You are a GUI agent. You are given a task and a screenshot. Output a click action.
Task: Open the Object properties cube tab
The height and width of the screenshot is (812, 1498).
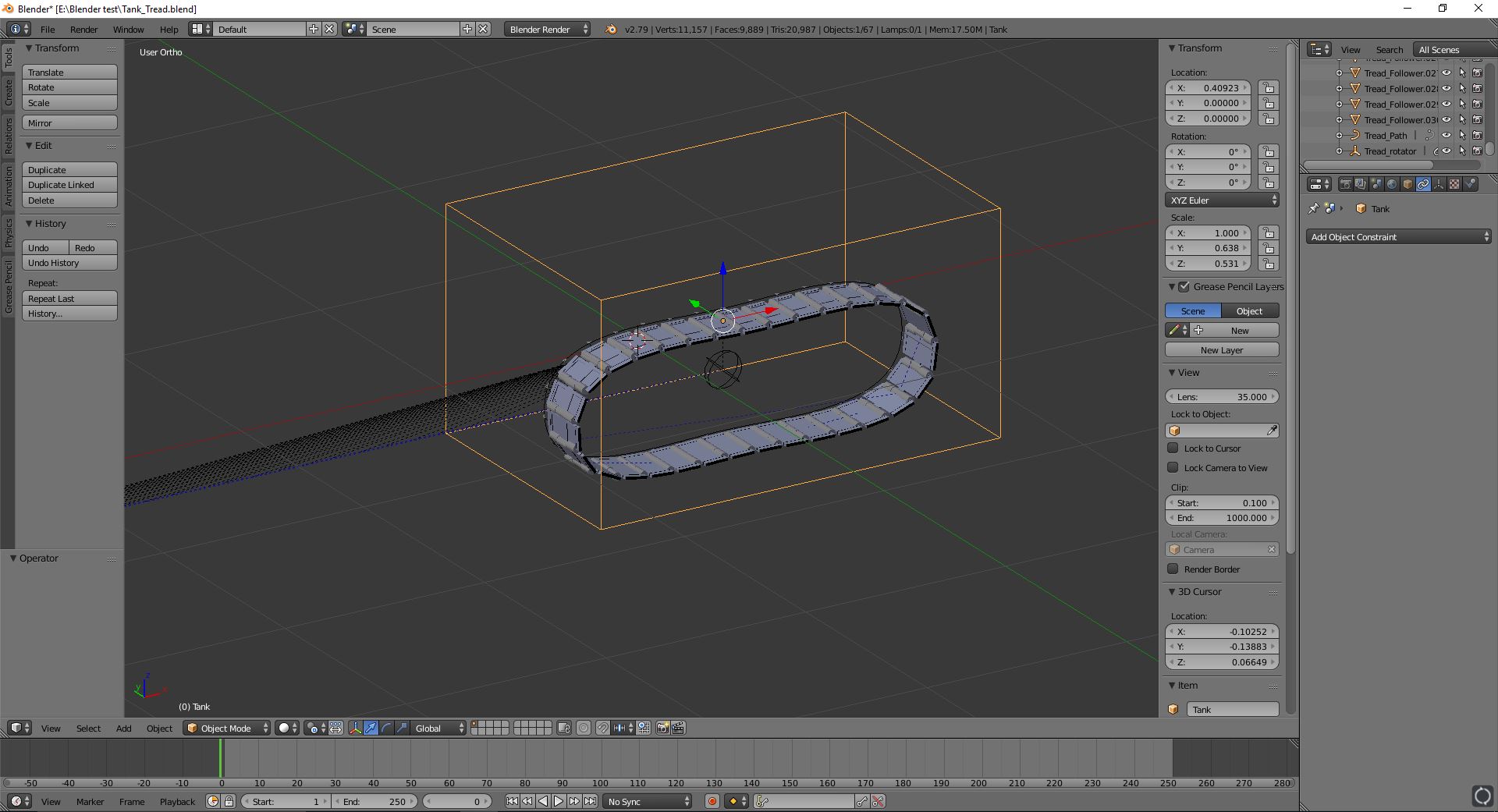pos(1407,184)
